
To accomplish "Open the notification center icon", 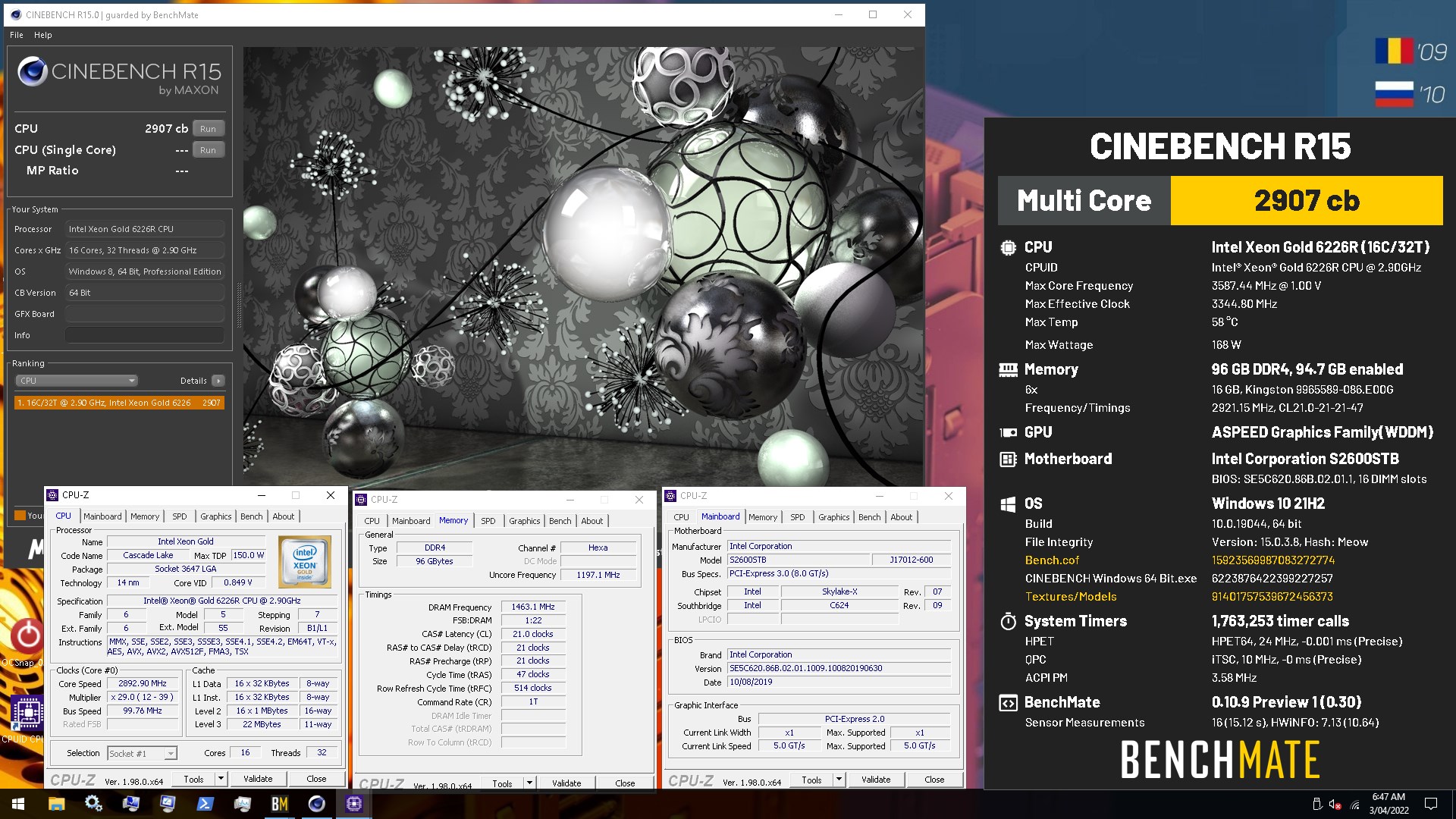I will click(x=1431, y=804).
